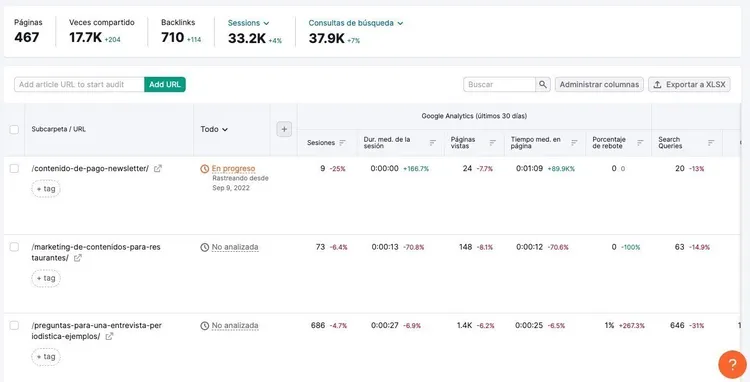Click the 686 sessions cell
Screen dimensions: 750x382
point(318,325)
